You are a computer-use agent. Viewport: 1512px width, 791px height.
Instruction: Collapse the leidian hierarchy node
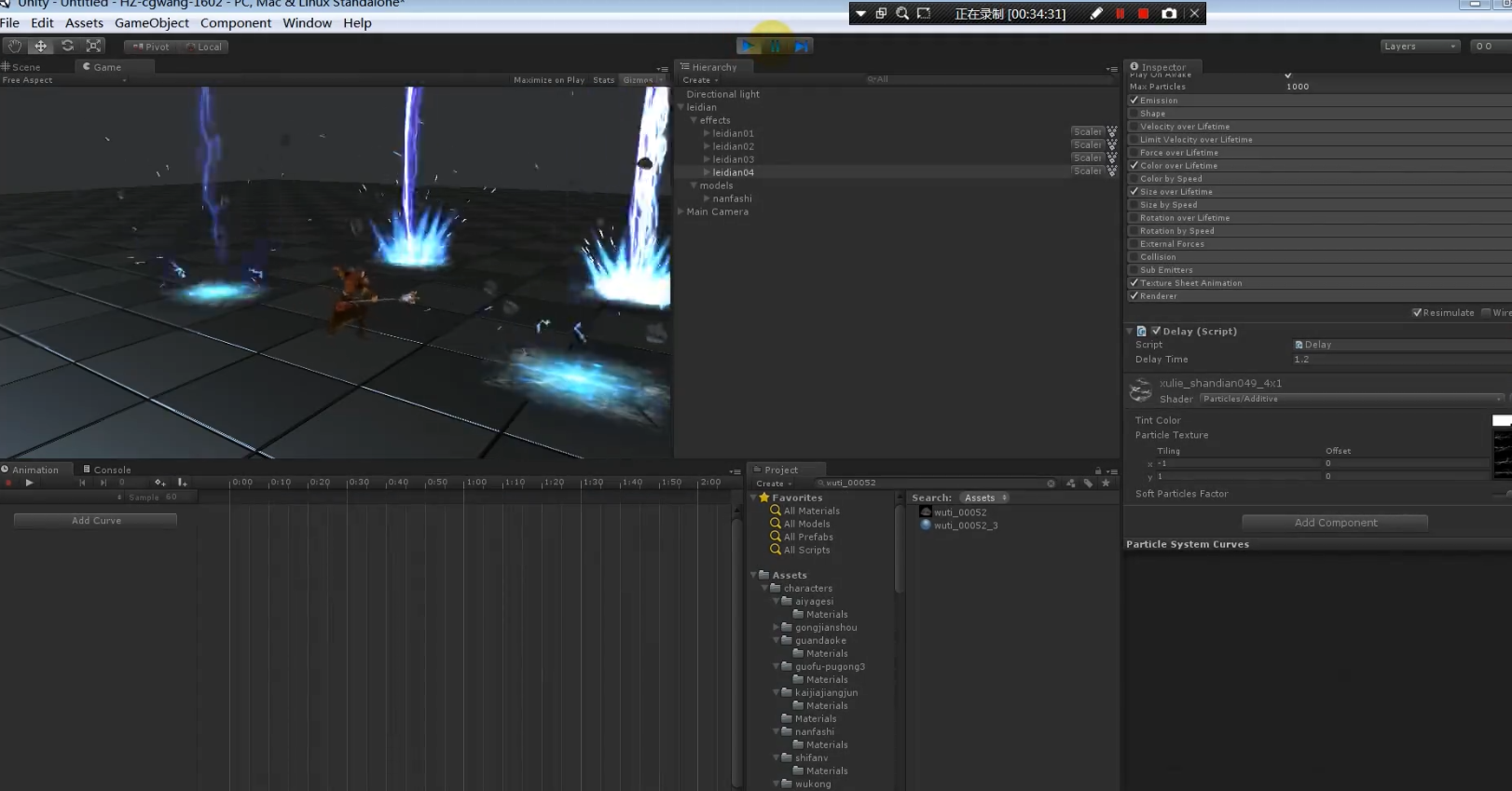[681, 107]
